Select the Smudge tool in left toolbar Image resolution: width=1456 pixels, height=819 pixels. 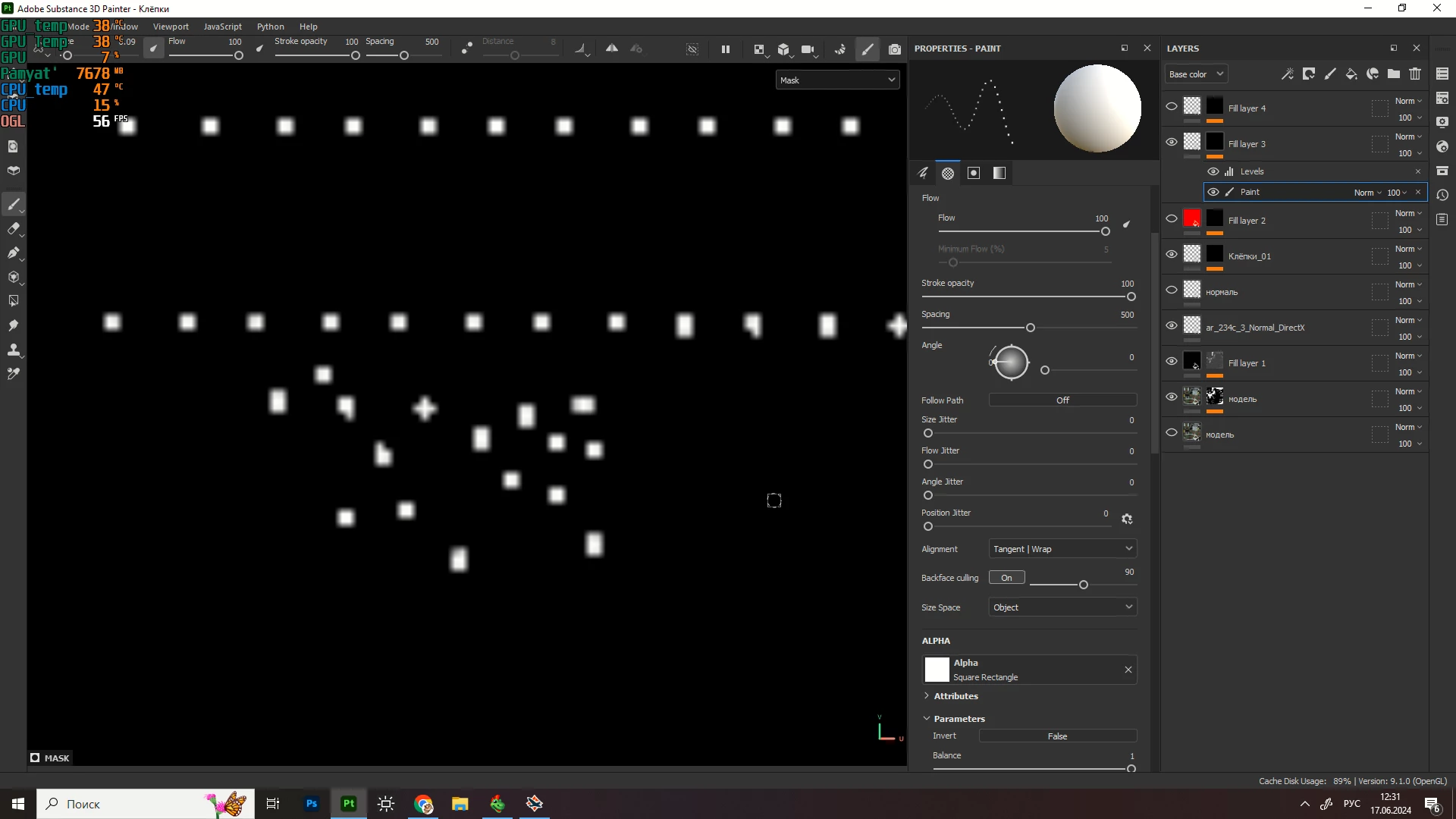(13, 325)
